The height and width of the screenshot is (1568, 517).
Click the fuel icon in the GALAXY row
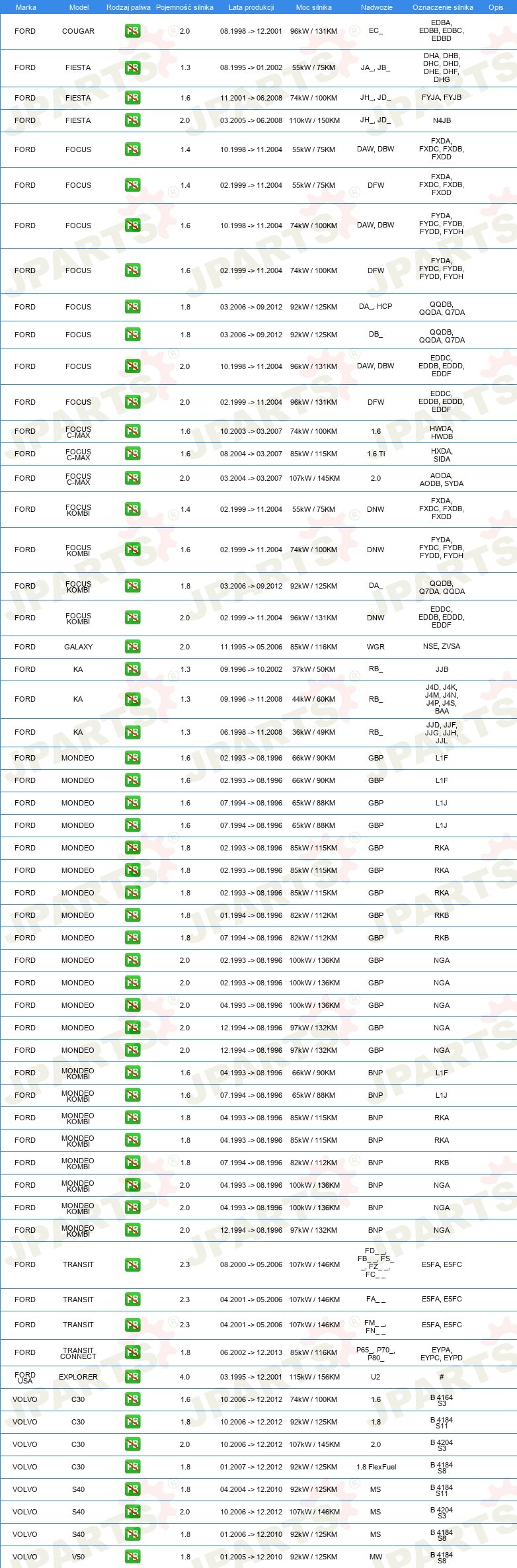[132, 647]
